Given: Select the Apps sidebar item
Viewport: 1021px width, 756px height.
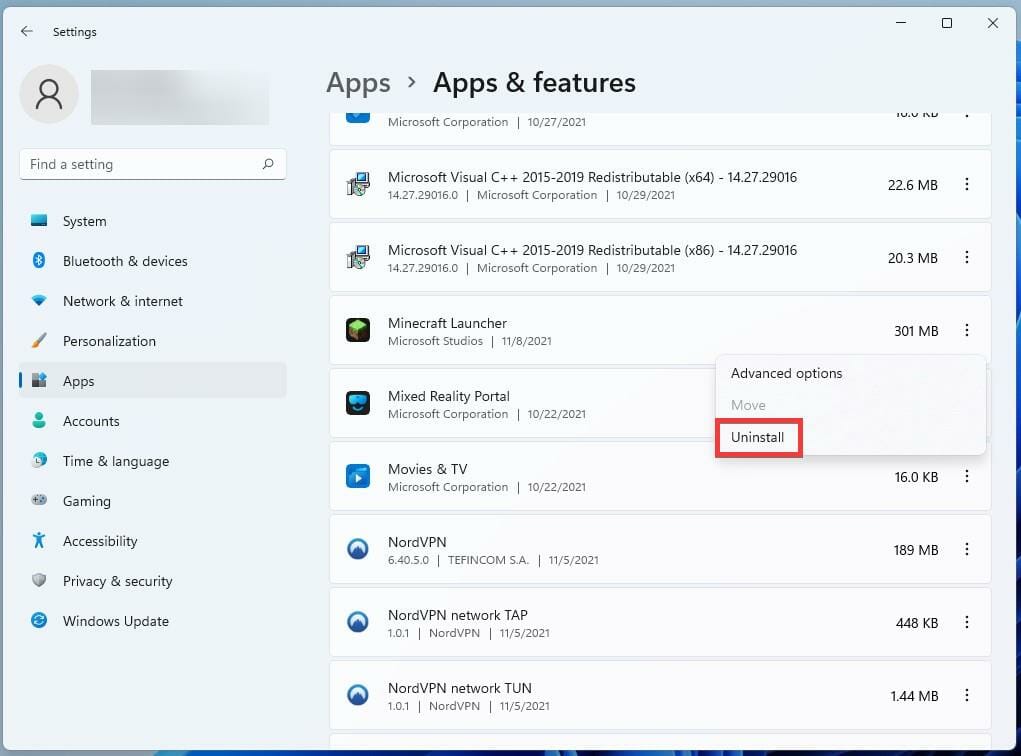Looking at the screenshot, I should (x=153, y=381).
